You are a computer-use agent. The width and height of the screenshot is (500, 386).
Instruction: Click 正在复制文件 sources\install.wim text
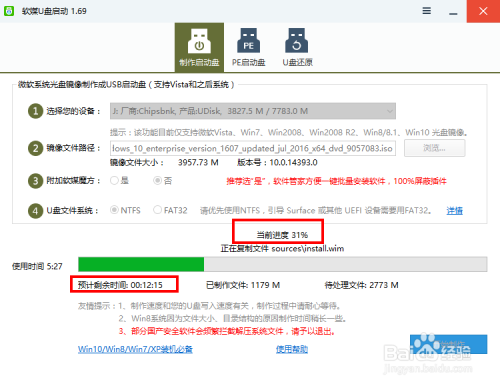coord(282,249)
